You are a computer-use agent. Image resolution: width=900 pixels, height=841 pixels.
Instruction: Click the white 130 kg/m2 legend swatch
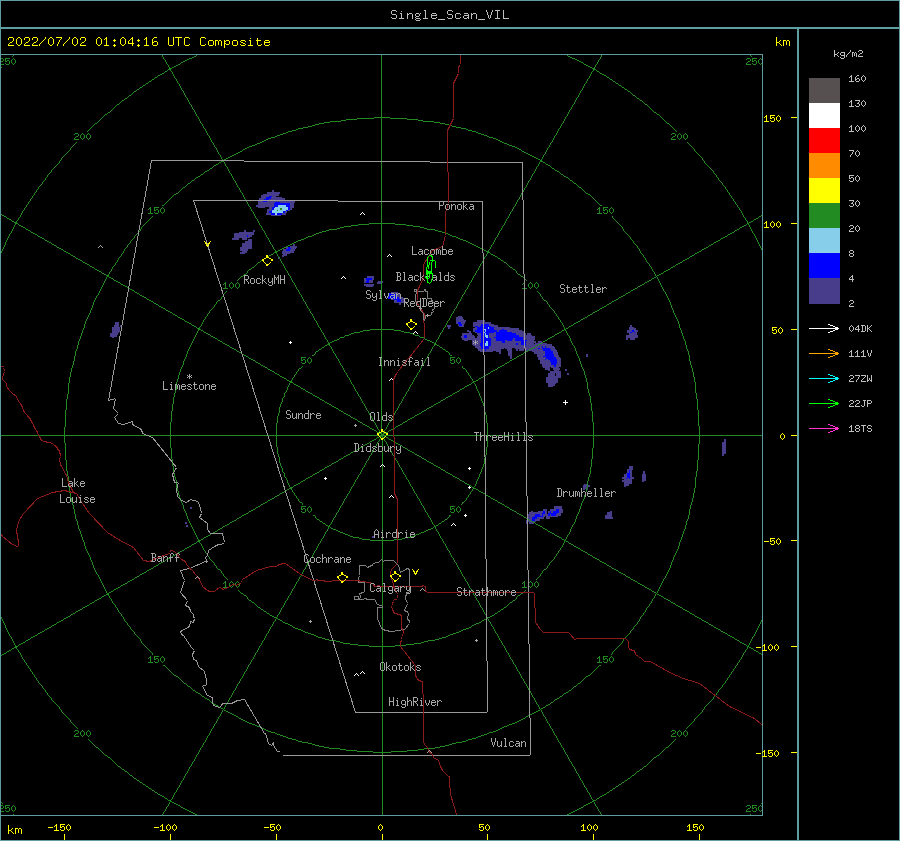[x=824, y=116]
